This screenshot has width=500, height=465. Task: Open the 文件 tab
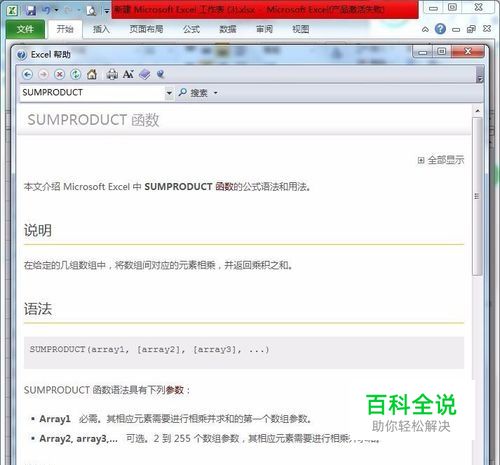(x=25, y=29)
